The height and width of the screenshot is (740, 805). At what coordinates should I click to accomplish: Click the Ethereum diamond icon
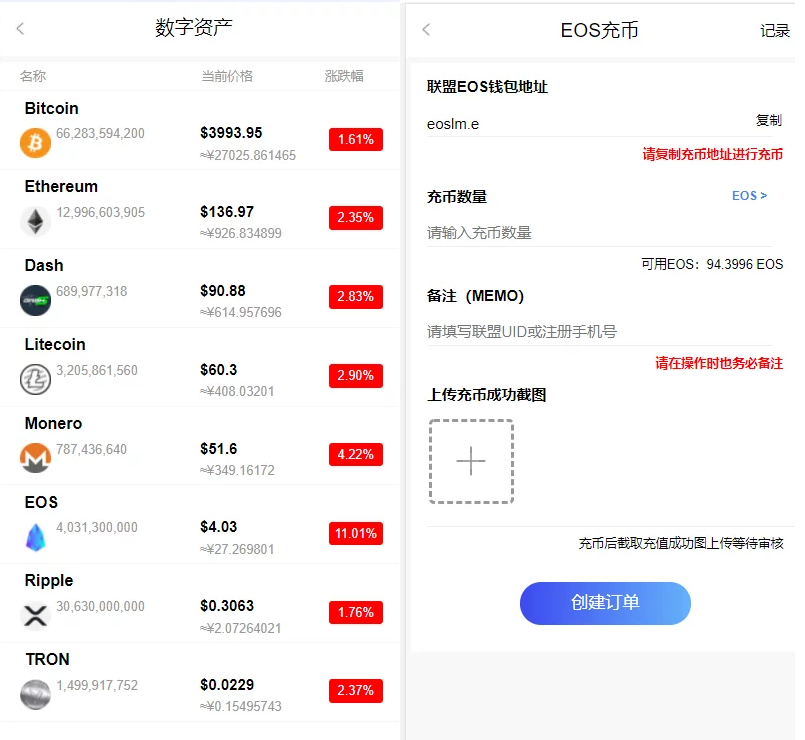click(x=35, y=221)
